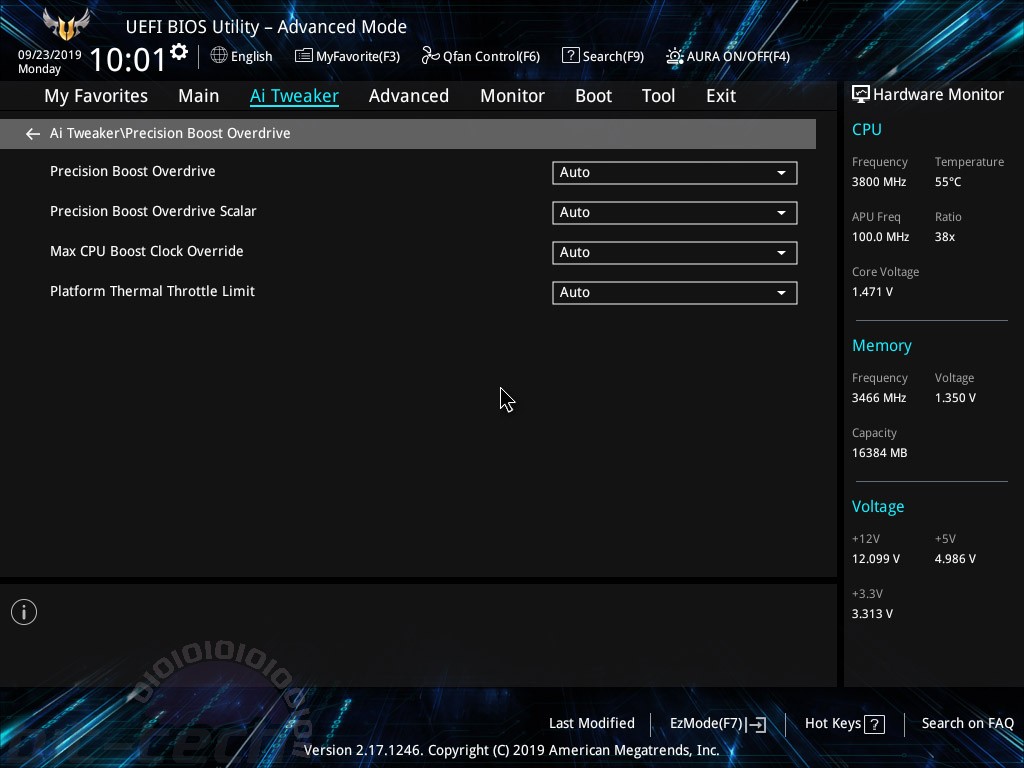
Task: Click the Max CPU Boost Clock Override label
Action: tap(147, 251)
